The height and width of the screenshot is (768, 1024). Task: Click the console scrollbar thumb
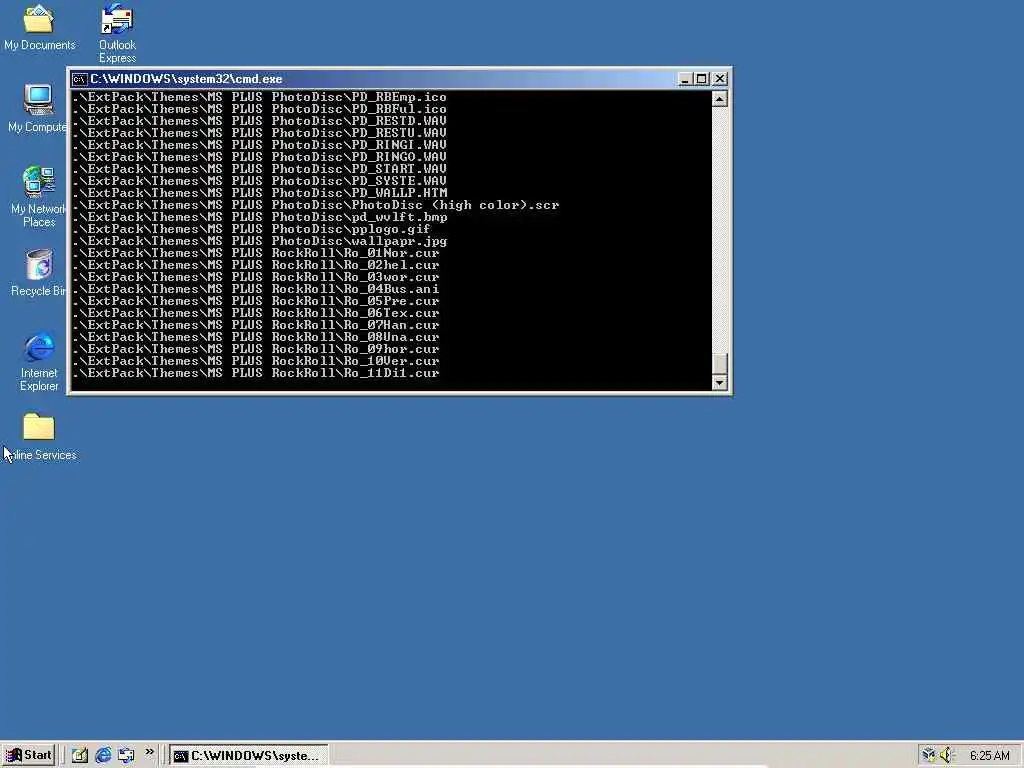(x=720, y=364)
